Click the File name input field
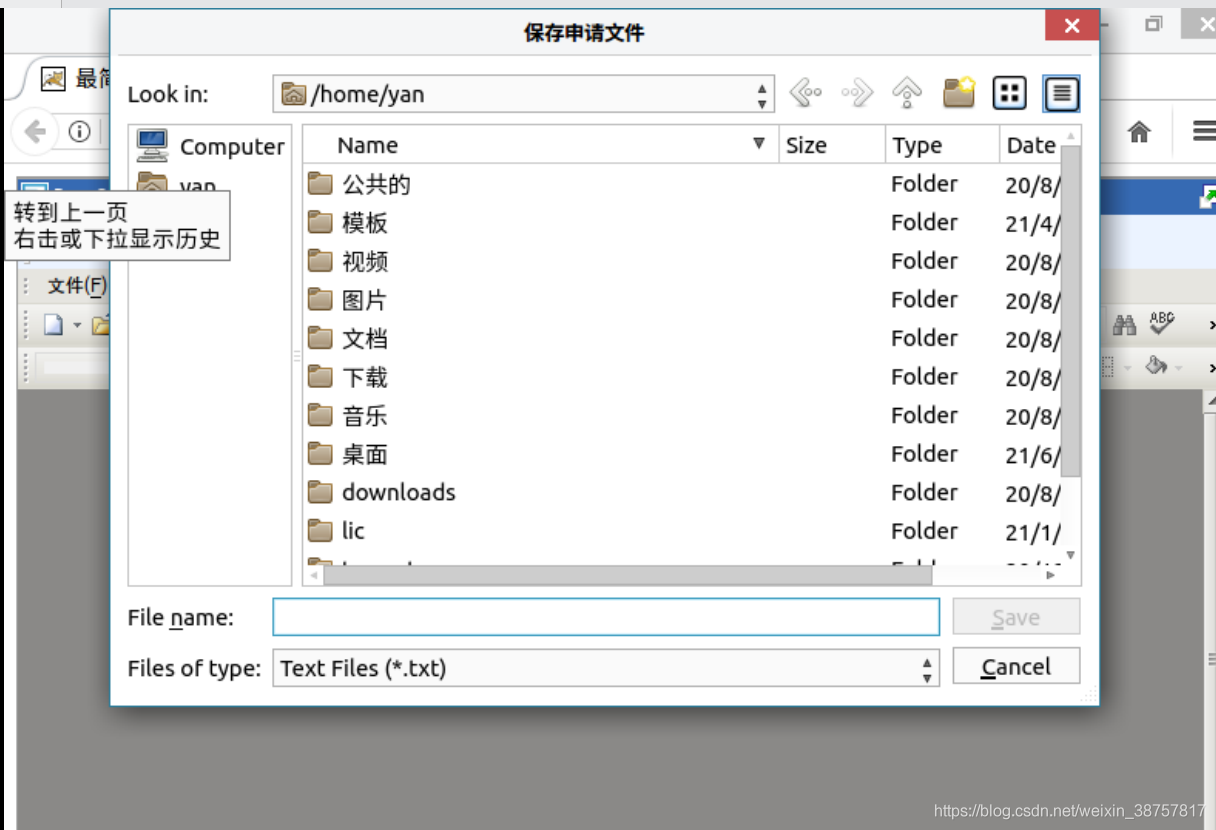1216x830 pixels. tap(606, 617)
